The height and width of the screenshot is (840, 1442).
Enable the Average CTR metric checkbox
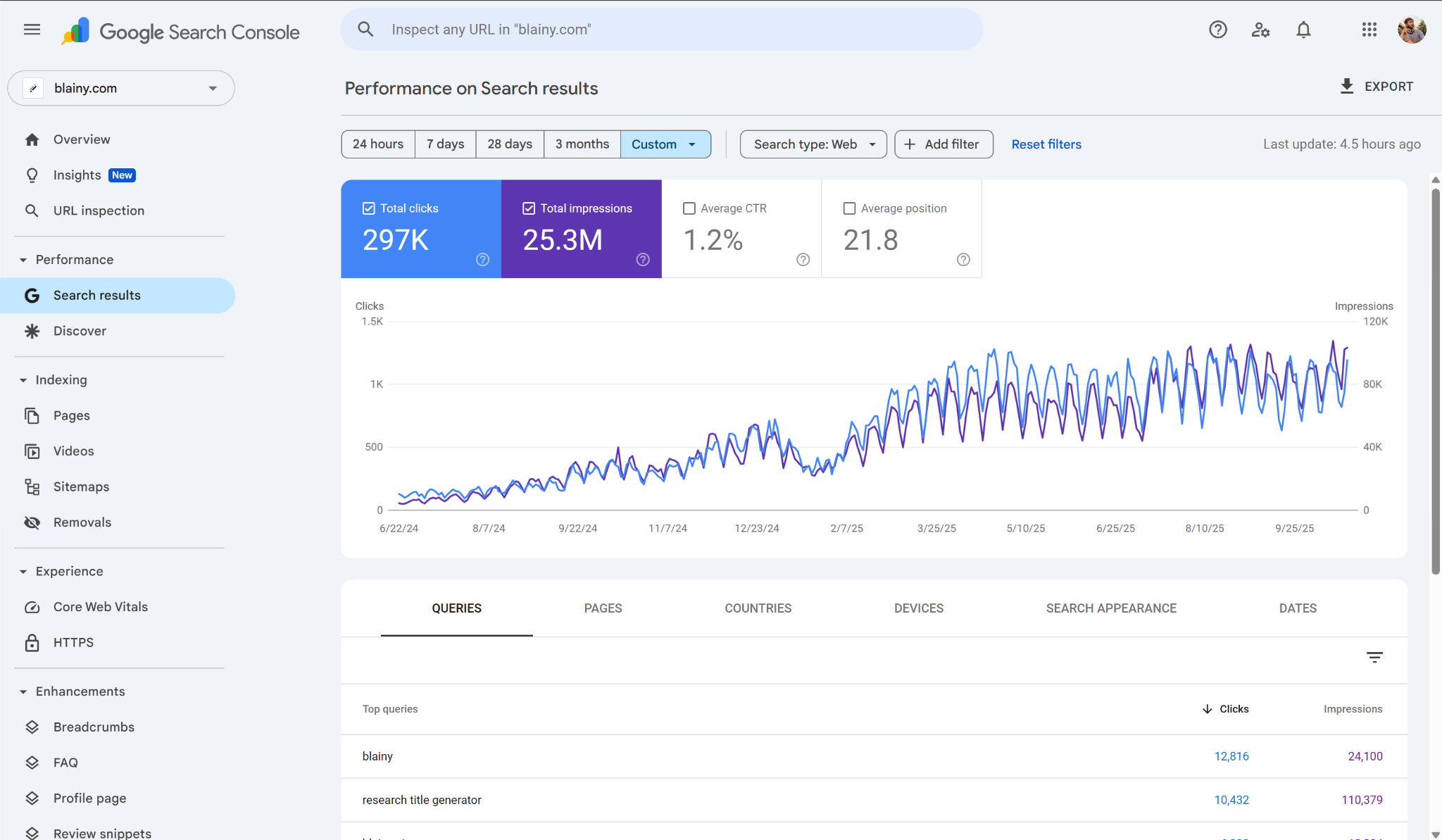click(x=689, y=208)
